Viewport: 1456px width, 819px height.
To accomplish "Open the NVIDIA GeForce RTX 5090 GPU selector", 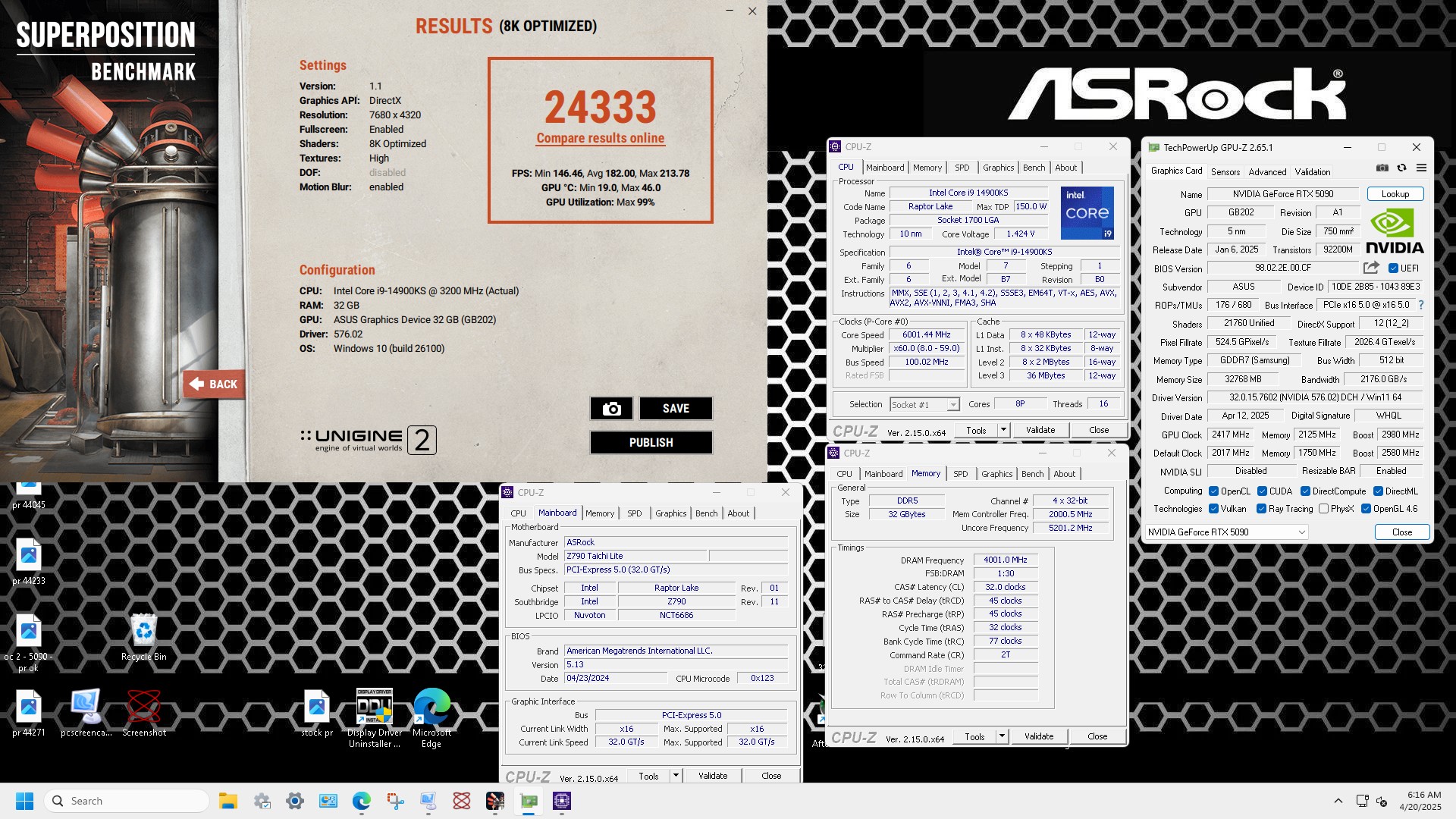I will (1226, 532).
